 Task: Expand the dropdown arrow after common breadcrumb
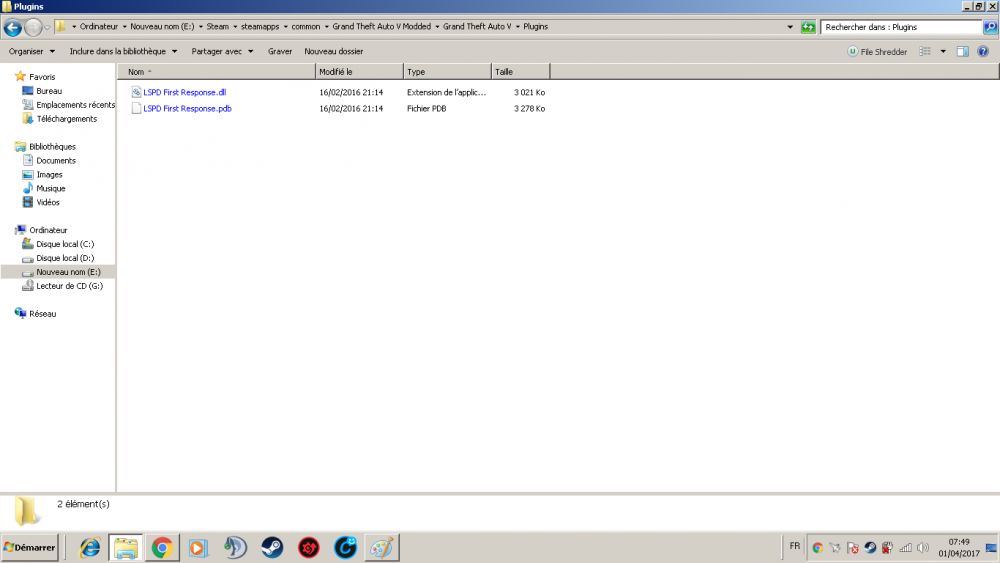327,27
